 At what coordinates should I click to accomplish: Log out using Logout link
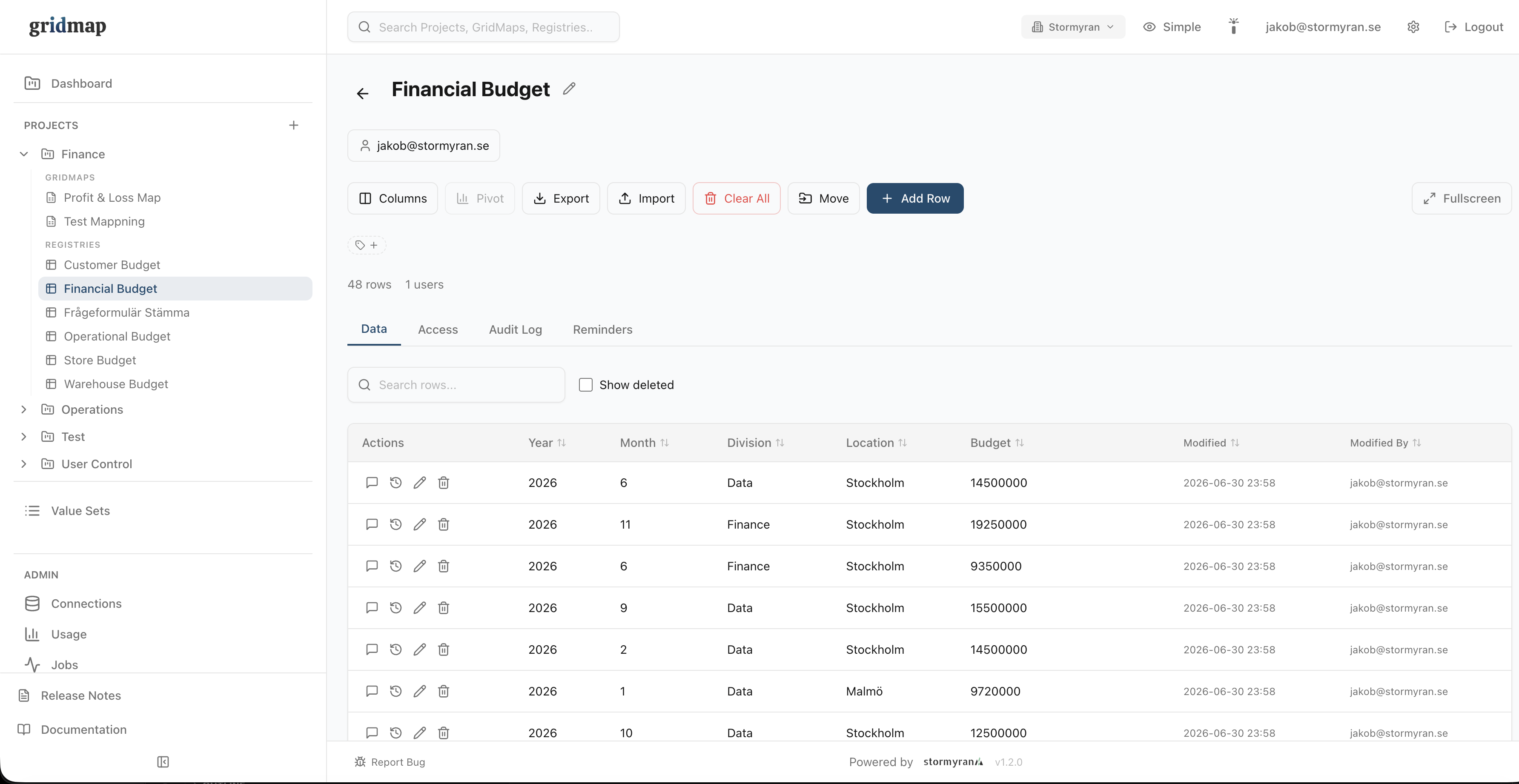point(1473,27)
